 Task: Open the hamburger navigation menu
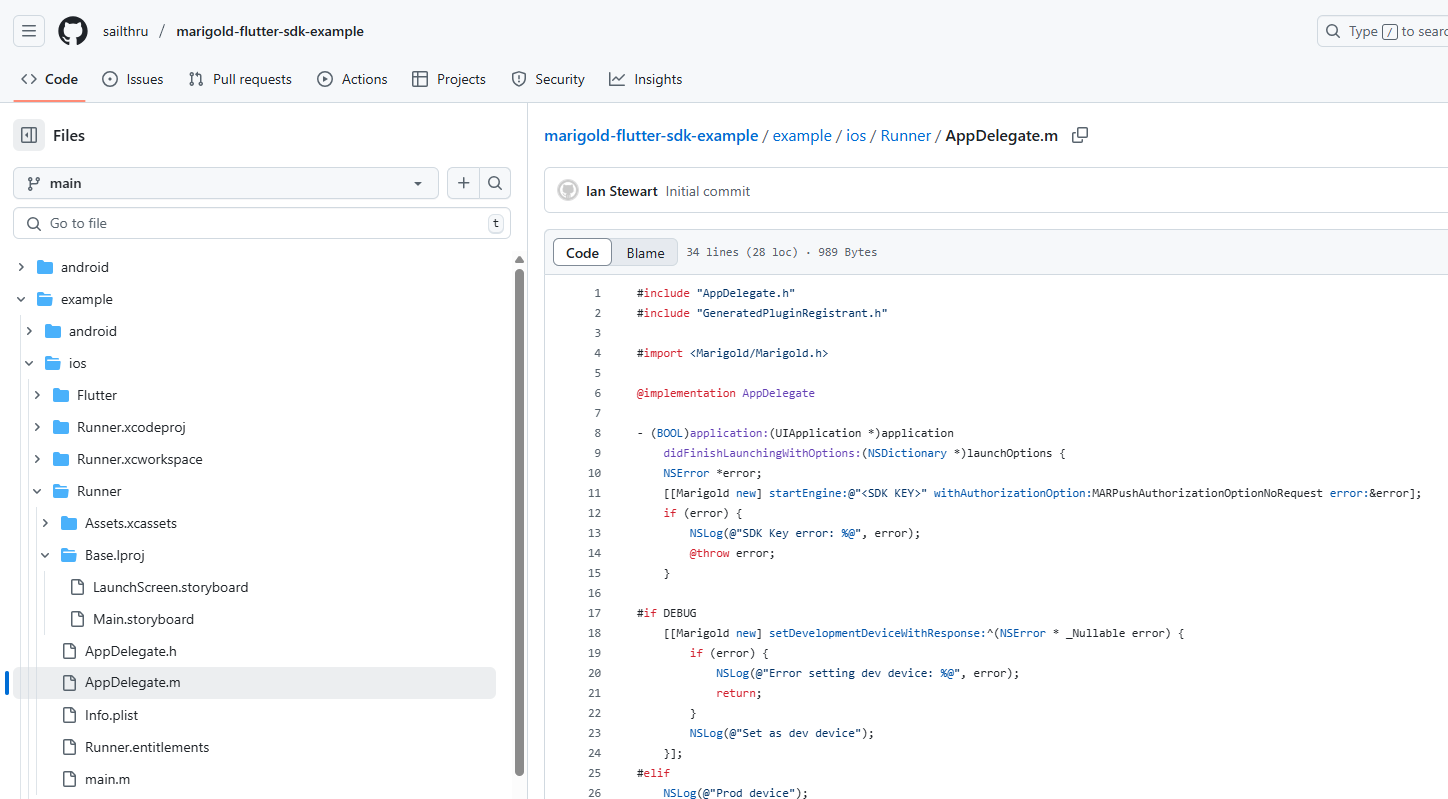point(29,31)
